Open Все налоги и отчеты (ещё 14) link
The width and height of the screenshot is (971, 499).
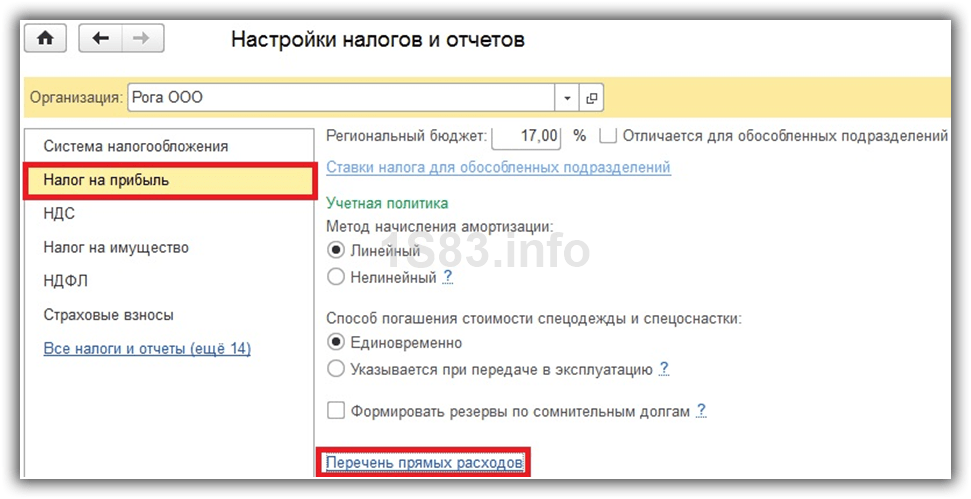click(x=147, y=349)
